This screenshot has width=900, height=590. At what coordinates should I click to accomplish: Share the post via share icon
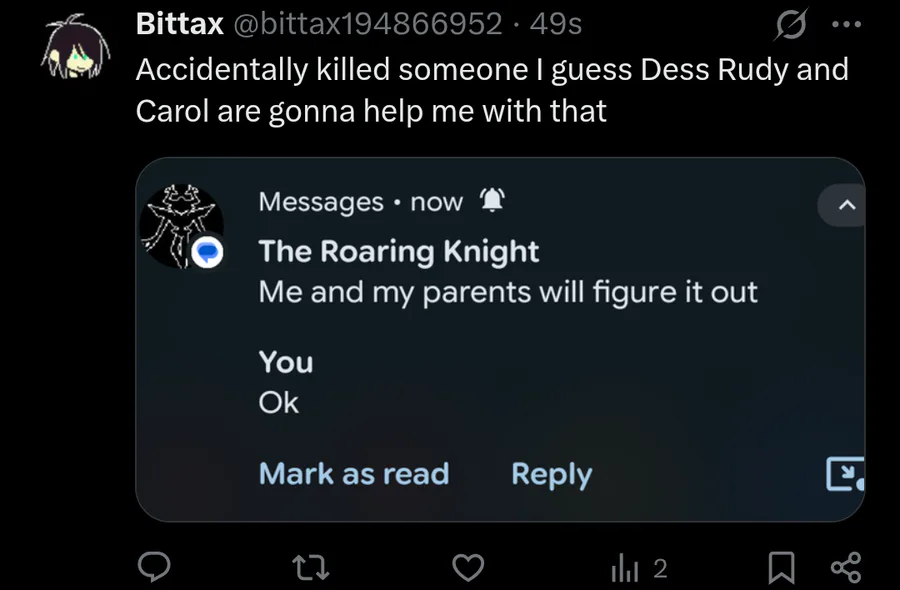(846, 568)
